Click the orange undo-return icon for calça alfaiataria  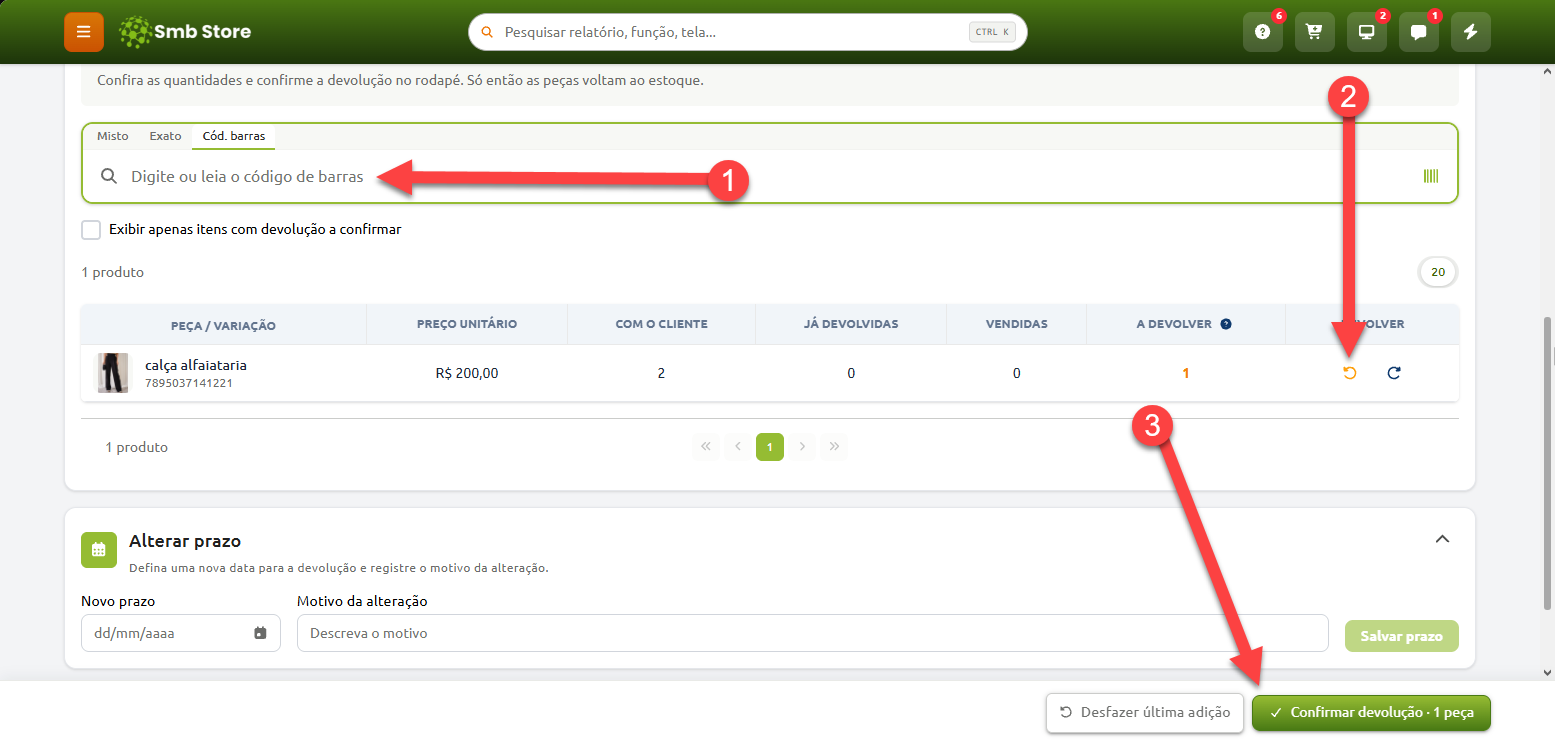click(1349, 373)
